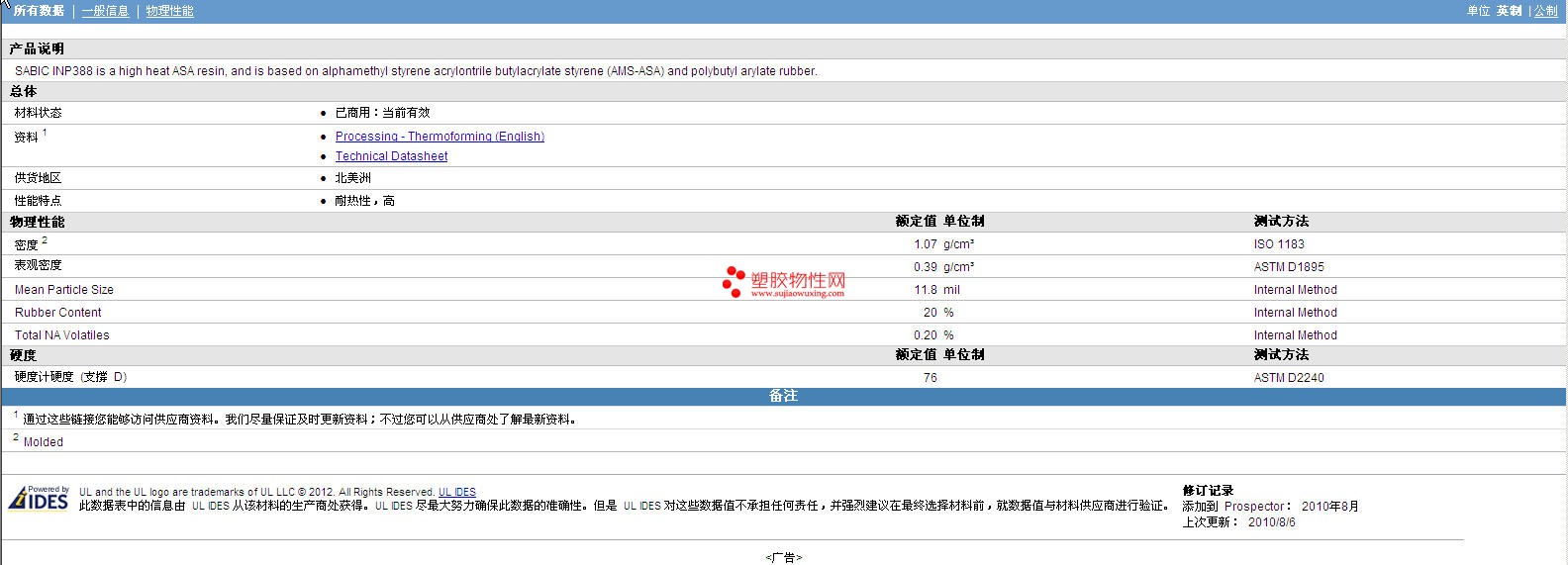Open the 物理性能 tab
The height and width of the screenshot is (565, 1568).
point(169,11)
